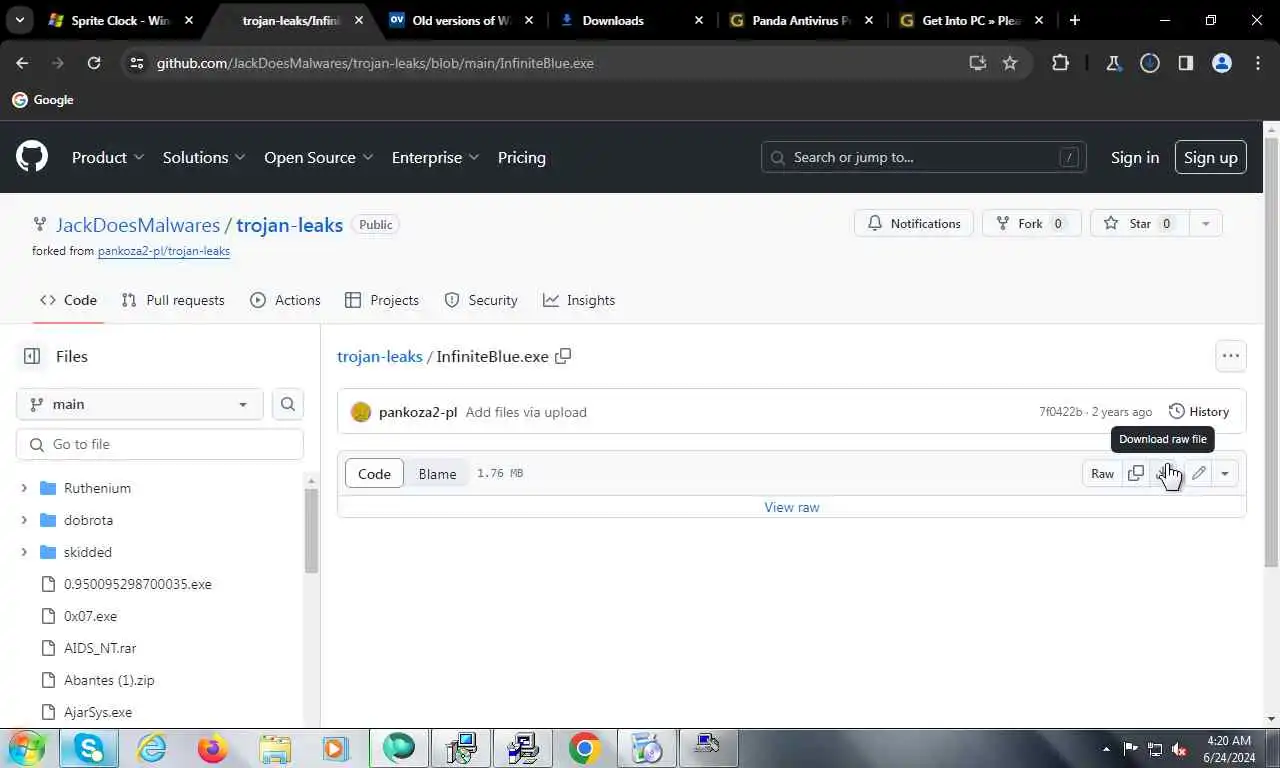Expand the Enterprise menu

tap(435, 157)
